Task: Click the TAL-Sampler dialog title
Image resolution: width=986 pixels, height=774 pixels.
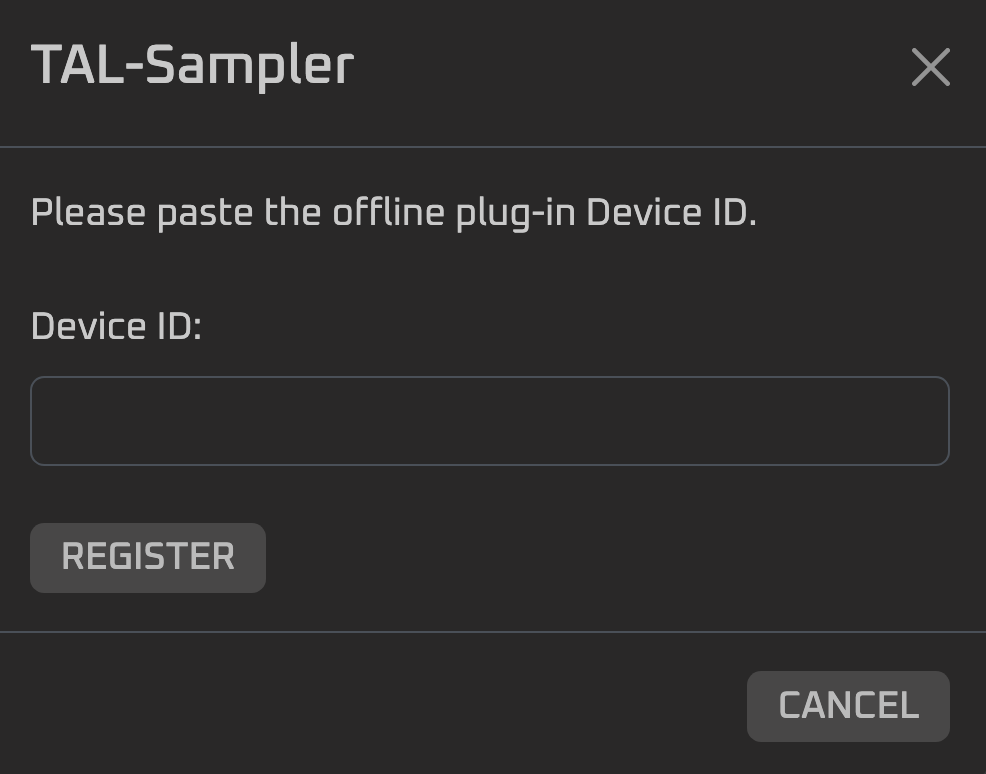Action: coord(192,66)
